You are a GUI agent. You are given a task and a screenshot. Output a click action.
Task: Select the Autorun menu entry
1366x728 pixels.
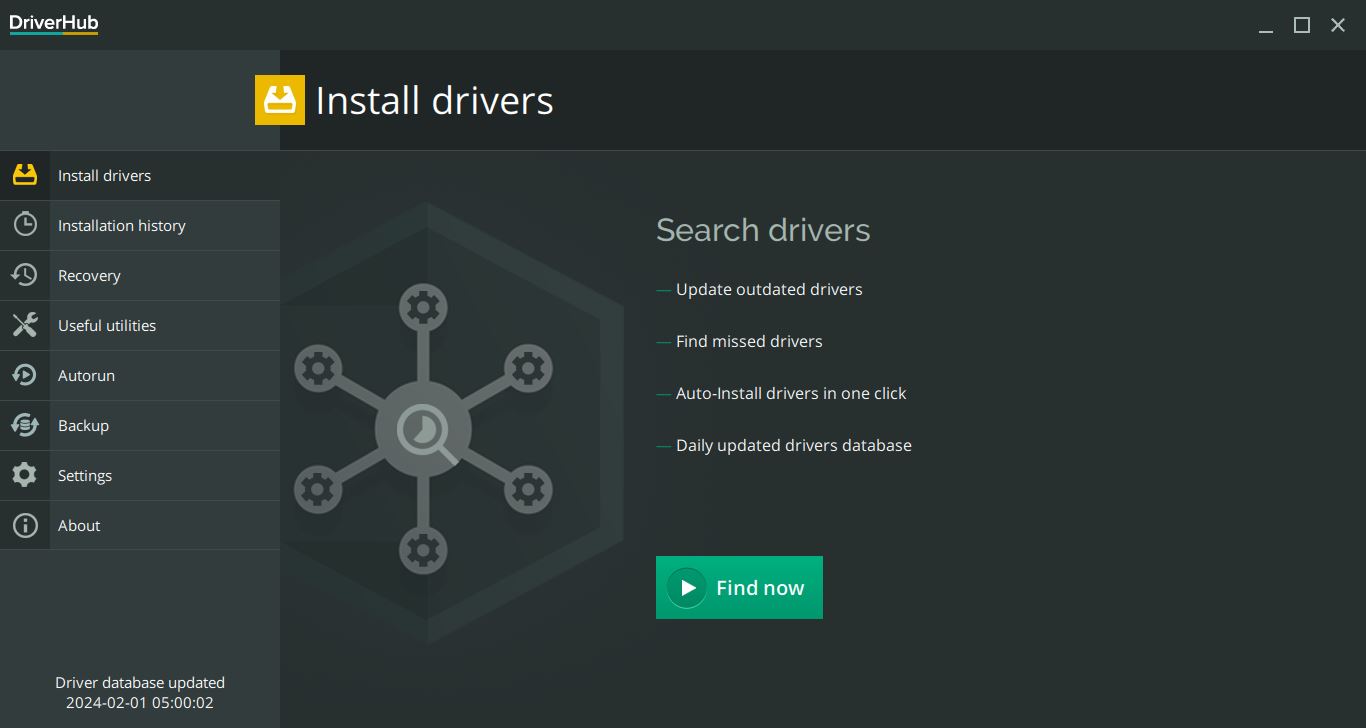[x=140, y=375]
